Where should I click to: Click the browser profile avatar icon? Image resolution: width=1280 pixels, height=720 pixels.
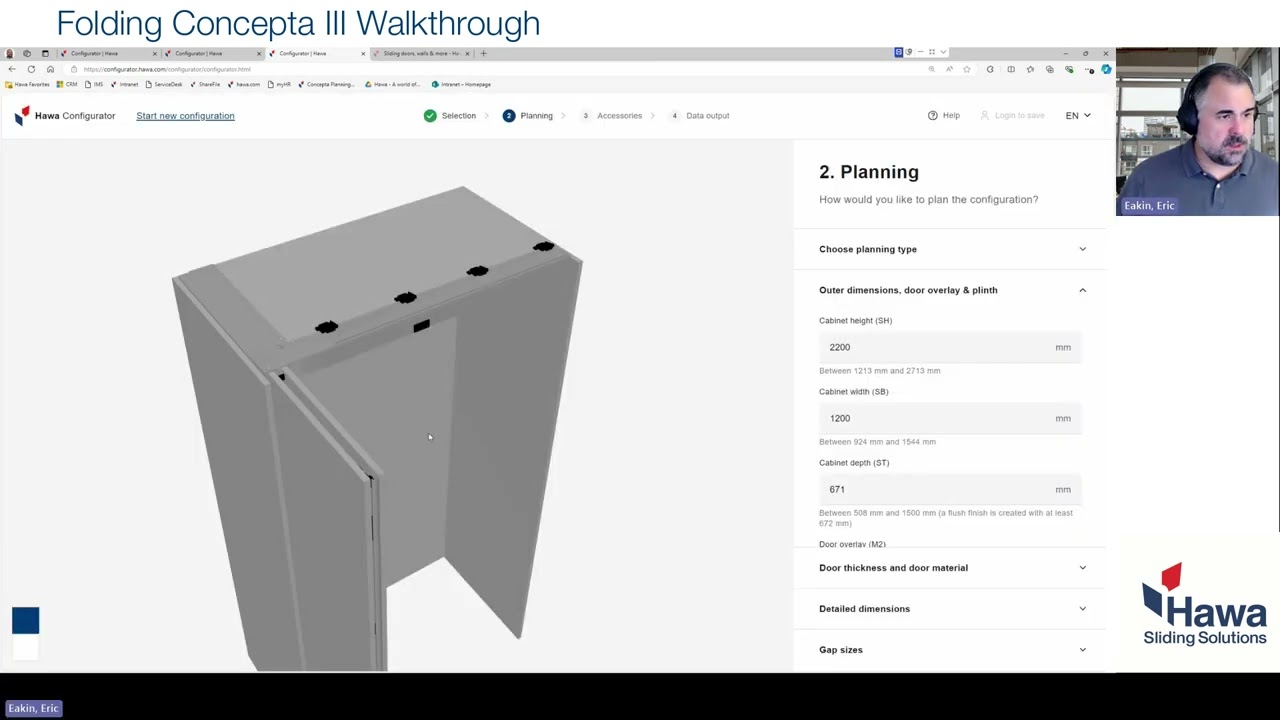pyautogui.click(x=9, y=53)
